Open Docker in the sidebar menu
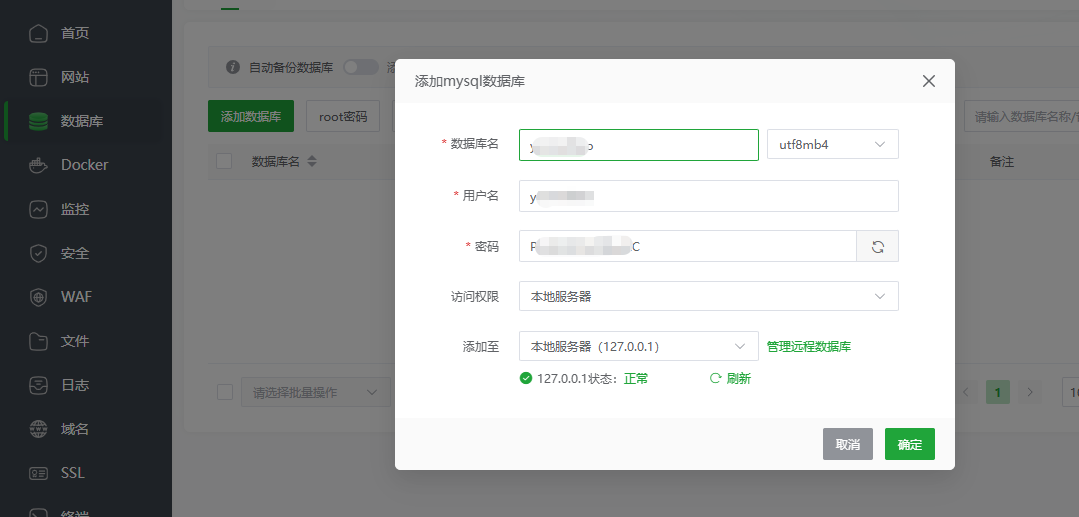Screen dimensions: 1079x517 (85, 165)
